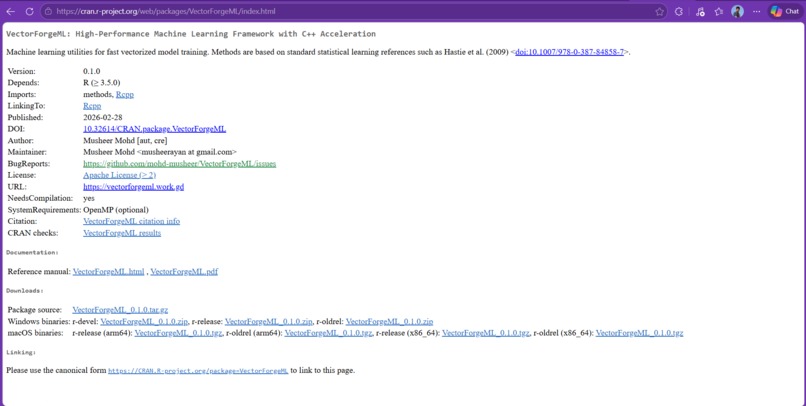This screenshot has width=806, height=406.
Task: Click maintainer email 'musheerayan at gmail.com' text
Action: pos(187,152)
